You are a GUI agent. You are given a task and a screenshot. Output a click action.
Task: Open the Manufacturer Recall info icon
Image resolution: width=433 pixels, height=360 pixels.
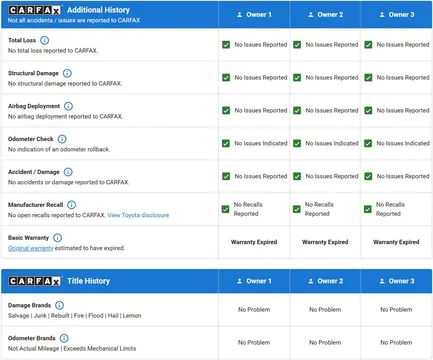click(x=71, y=205)
